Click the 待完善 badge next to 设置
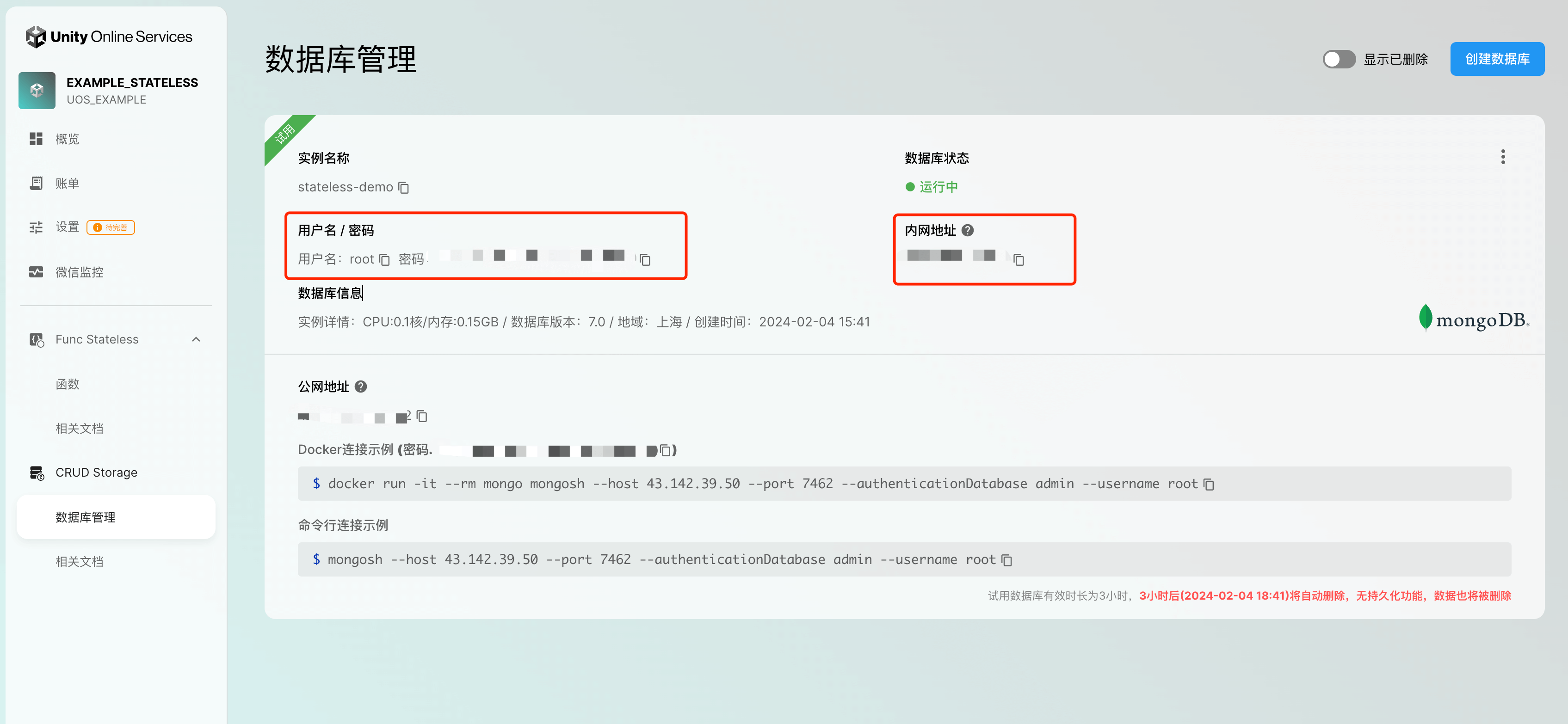Viewport: 1568px width, 724px height. point(111,227)
